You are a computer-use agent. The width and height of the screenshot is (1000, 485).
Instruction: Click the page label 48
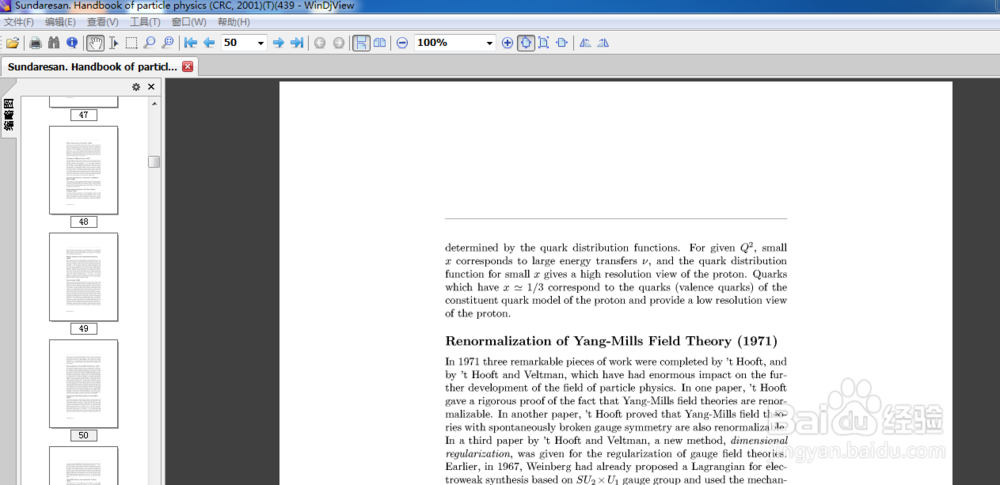(84, 222)
